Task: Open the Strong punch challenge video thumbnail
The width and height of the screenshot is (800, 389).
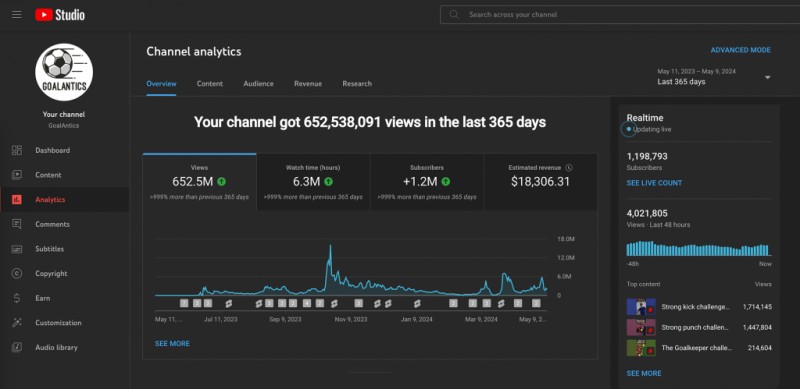Action: coord(641,327)
